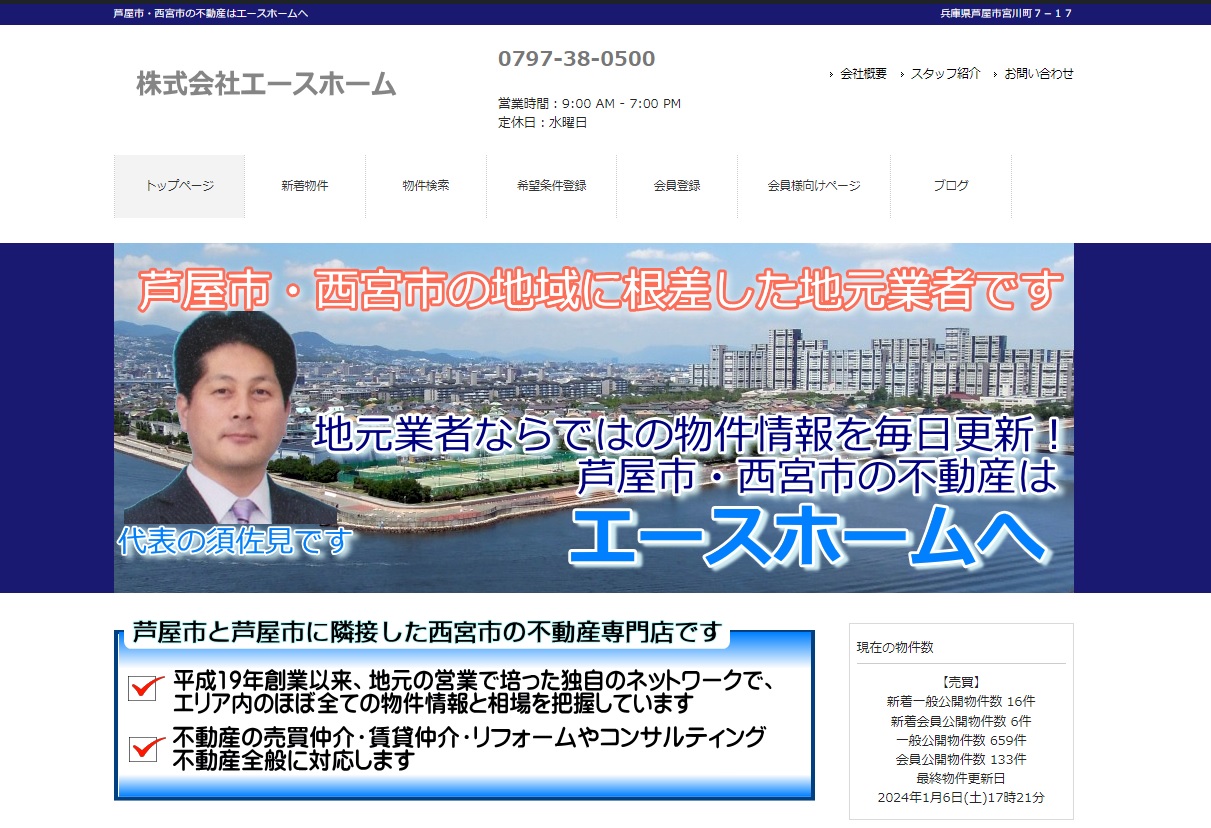Click 新着一般公開物件数 16件 text
1211x828 pixels.
tap(961, 702)
